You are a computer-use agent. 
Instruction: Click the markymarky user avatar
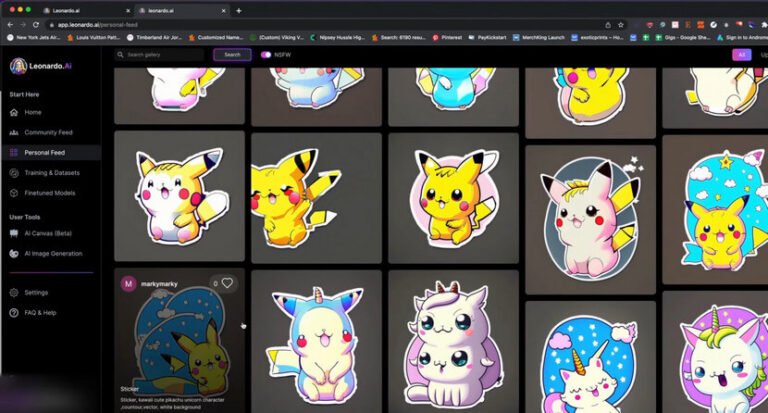click(x=128, y=283)
